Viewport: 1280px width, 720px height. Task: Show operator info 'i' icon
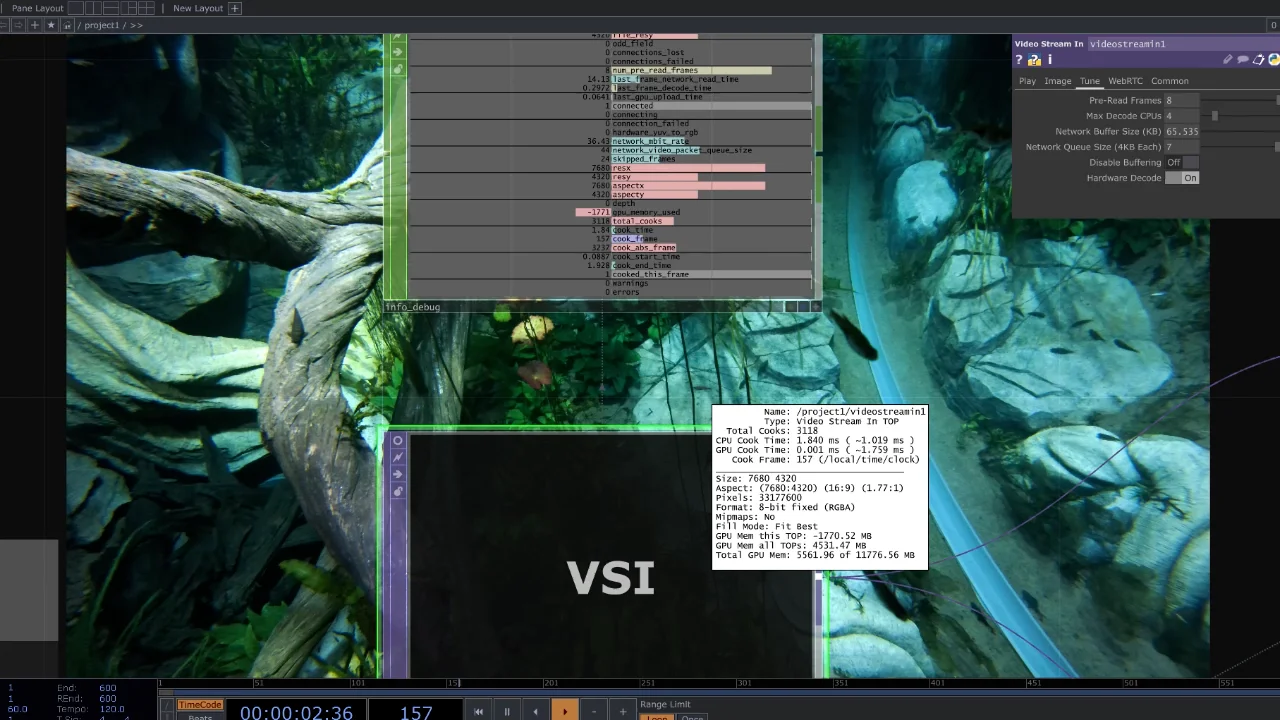pos(1050,60)
